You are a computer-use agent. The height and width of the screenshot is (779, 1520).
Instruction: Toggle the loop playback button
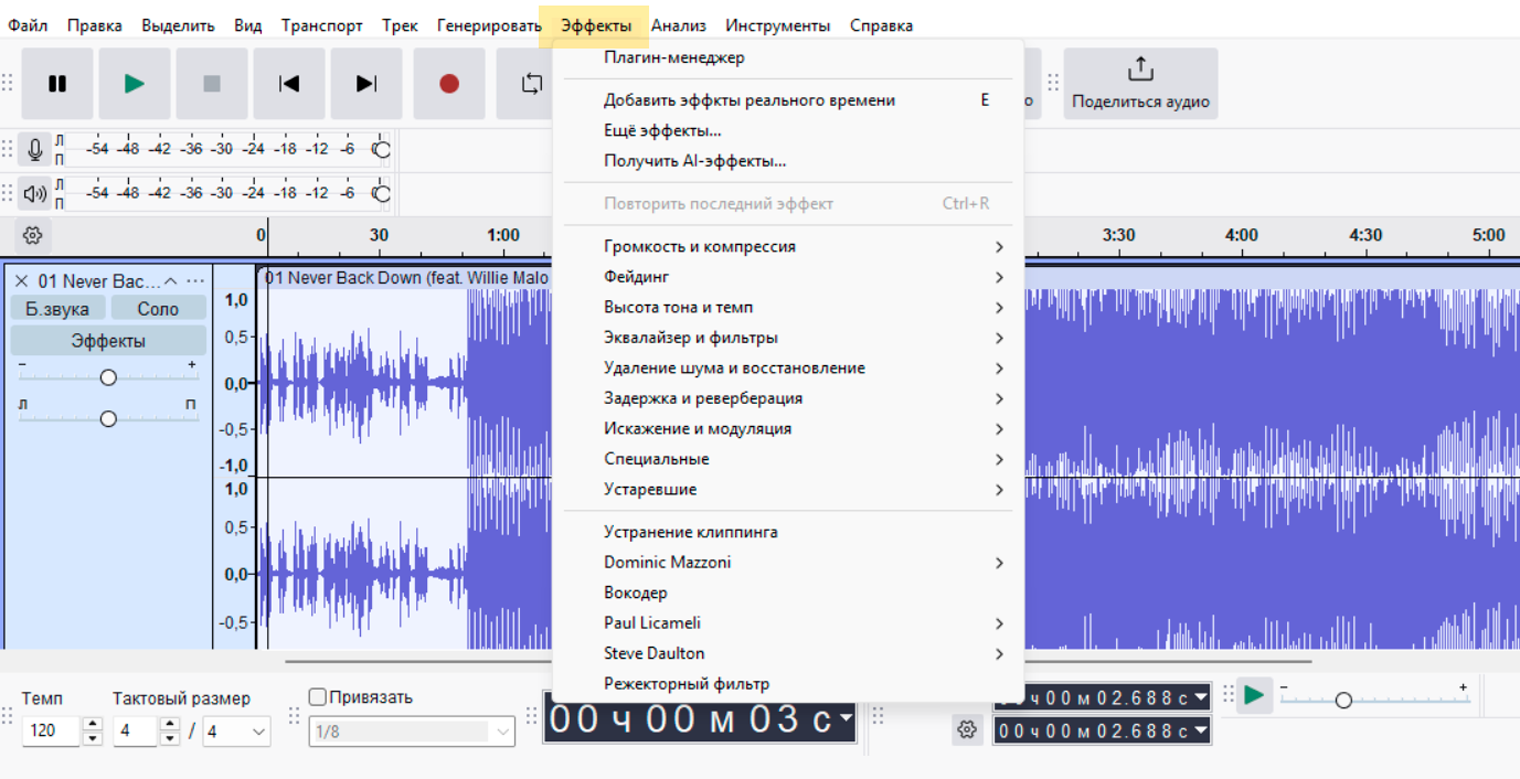[531, 84]
